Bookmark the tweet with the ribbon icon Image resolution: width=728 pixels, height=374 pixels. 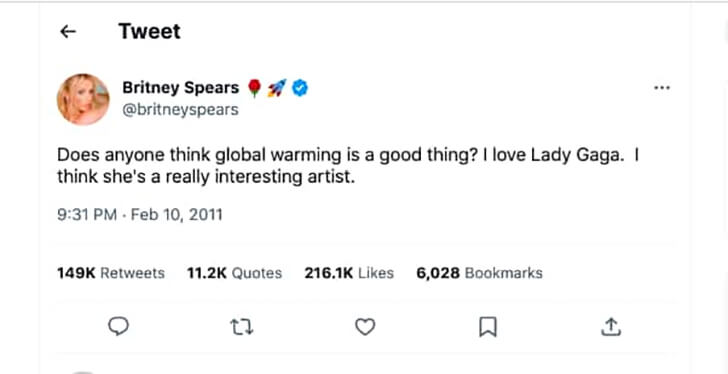pos(488,327)
